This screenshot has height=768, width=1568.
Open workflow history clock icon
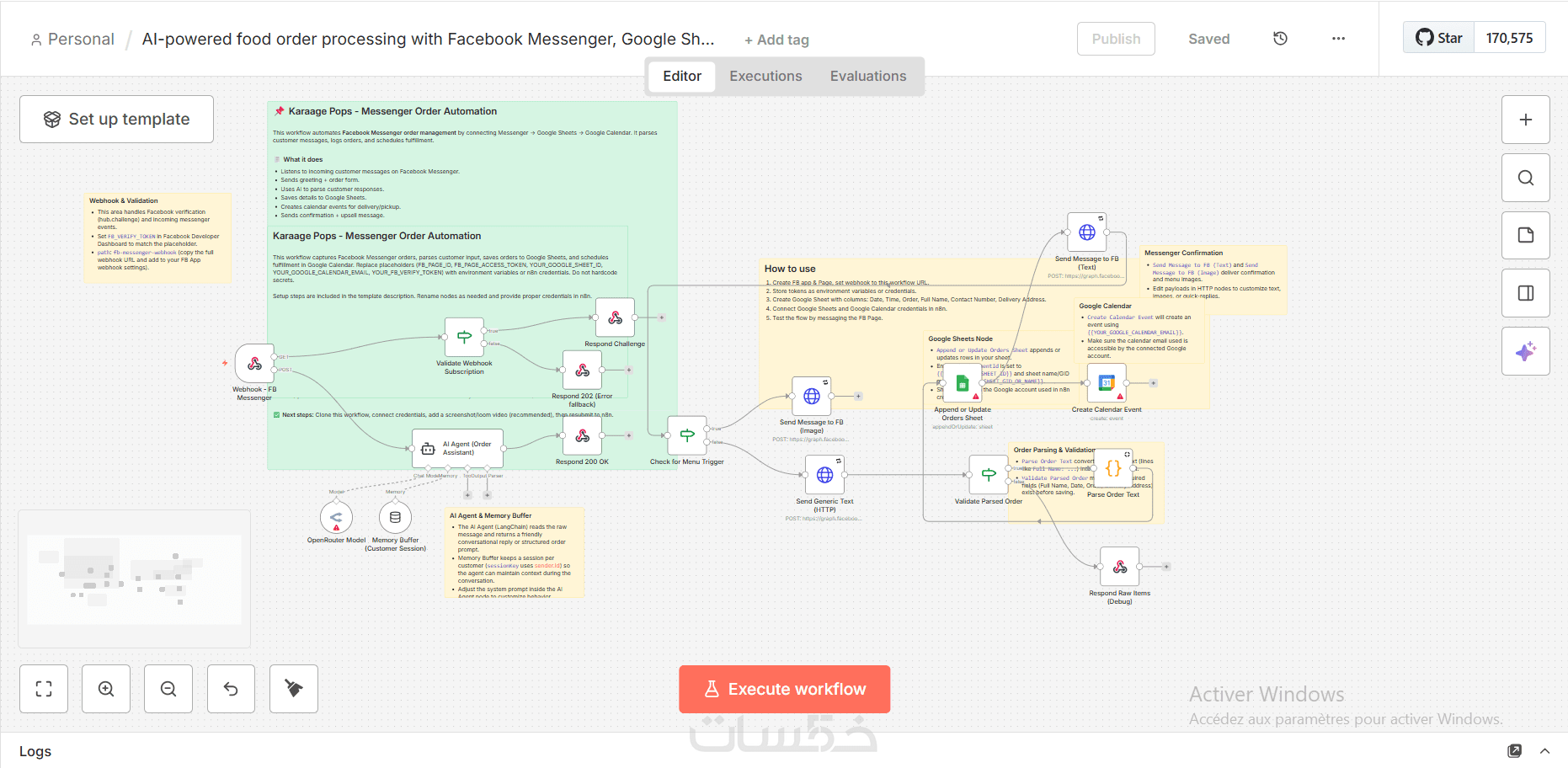click(x=1280, y=39)
